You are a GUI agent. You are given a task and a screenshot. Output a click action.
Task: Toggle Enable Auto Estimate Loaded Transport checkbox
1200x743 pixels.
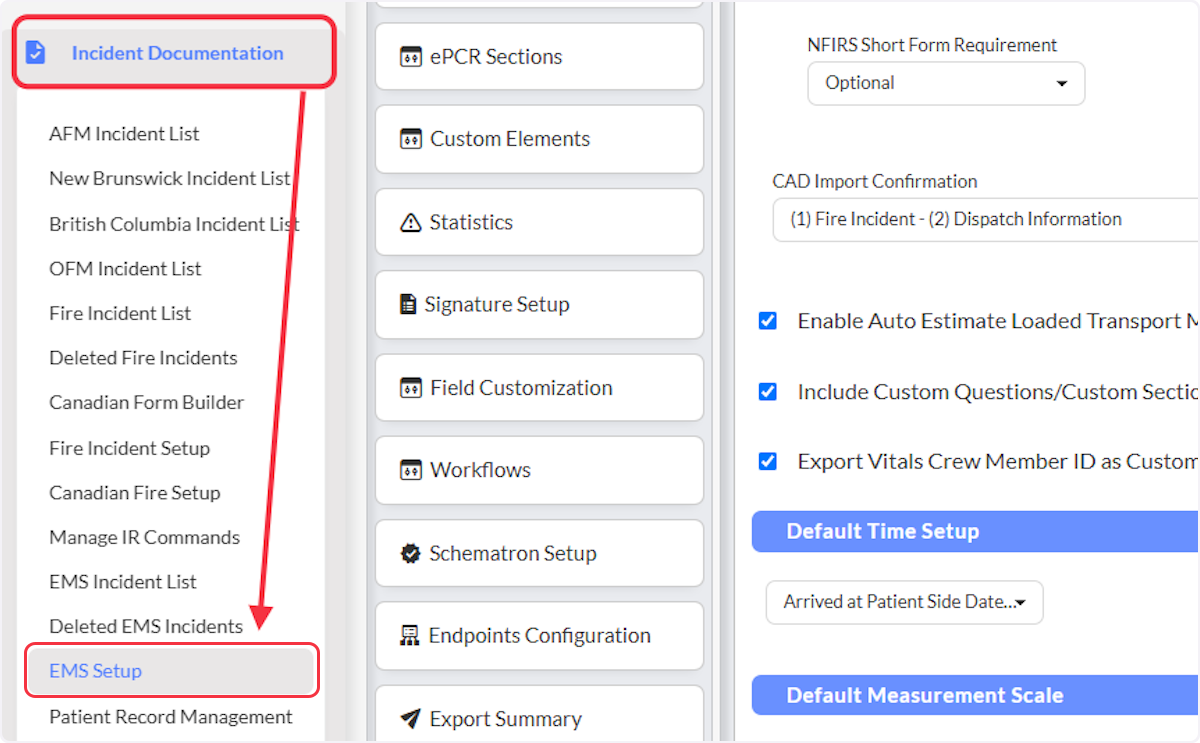pyautogui.click(x=768, y=321)
